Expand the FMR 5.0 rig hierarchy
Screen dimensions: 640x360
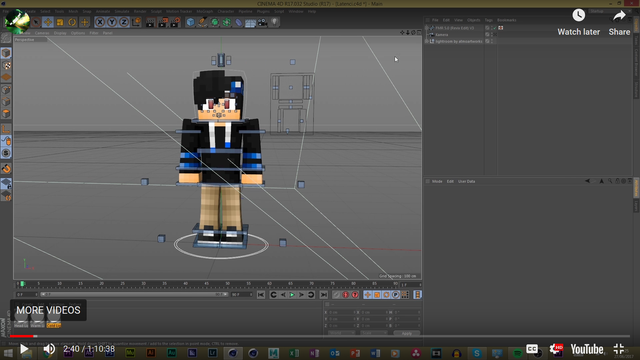coord(427,28)
